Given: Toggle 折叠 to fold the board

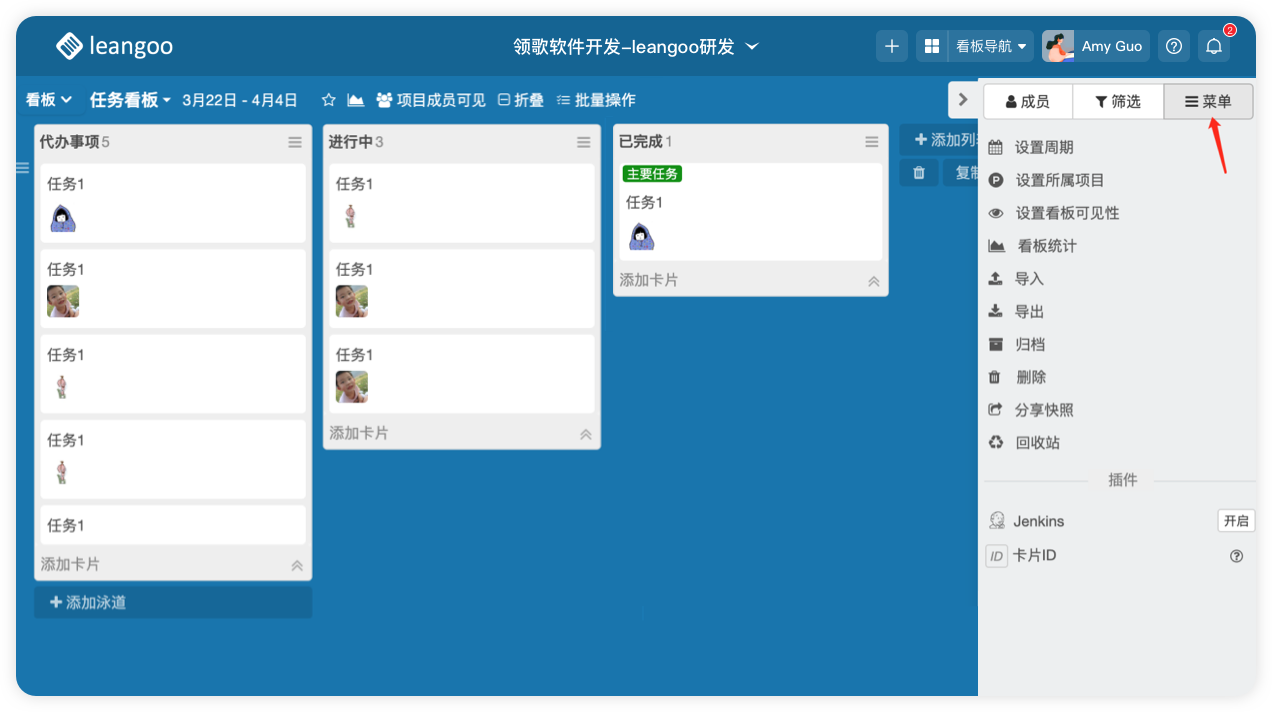Looking at the screenshot, I should (521, 100).
